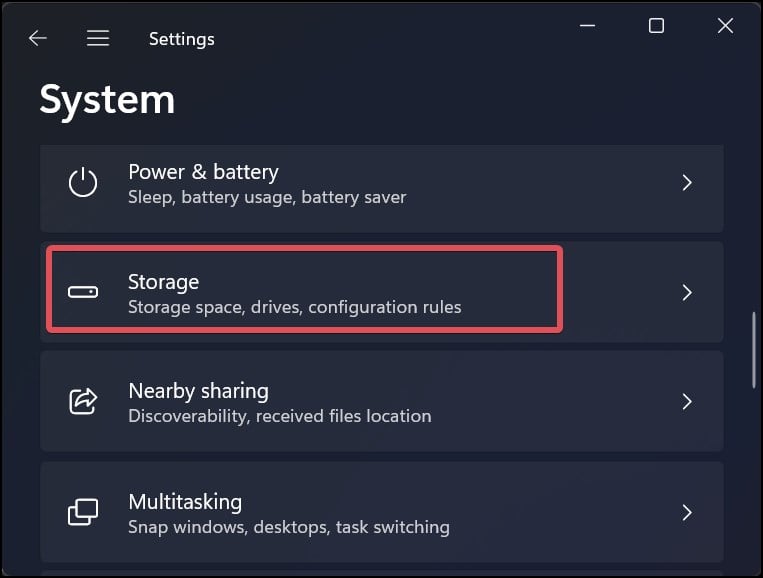
Task: Click the Multitasking windows icon
Action: click(x=83, y=513)
